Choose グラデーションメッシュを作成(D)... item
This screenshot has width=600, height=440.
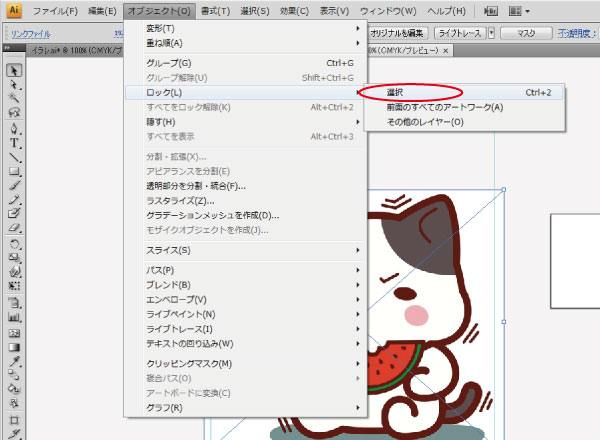[x=246, y=215]
